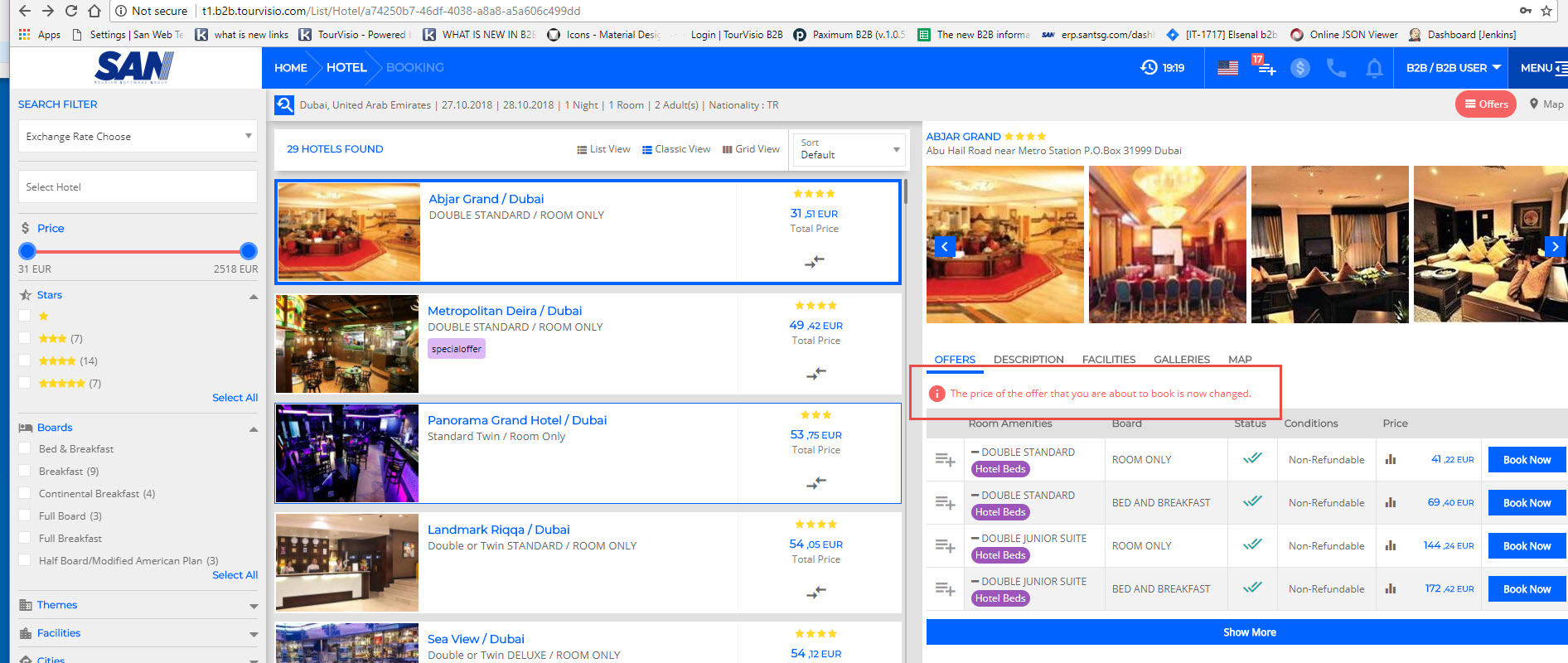Open the basket list icon with badge 17
This screenshot has width=1568, height=663.
(1265, 66)
